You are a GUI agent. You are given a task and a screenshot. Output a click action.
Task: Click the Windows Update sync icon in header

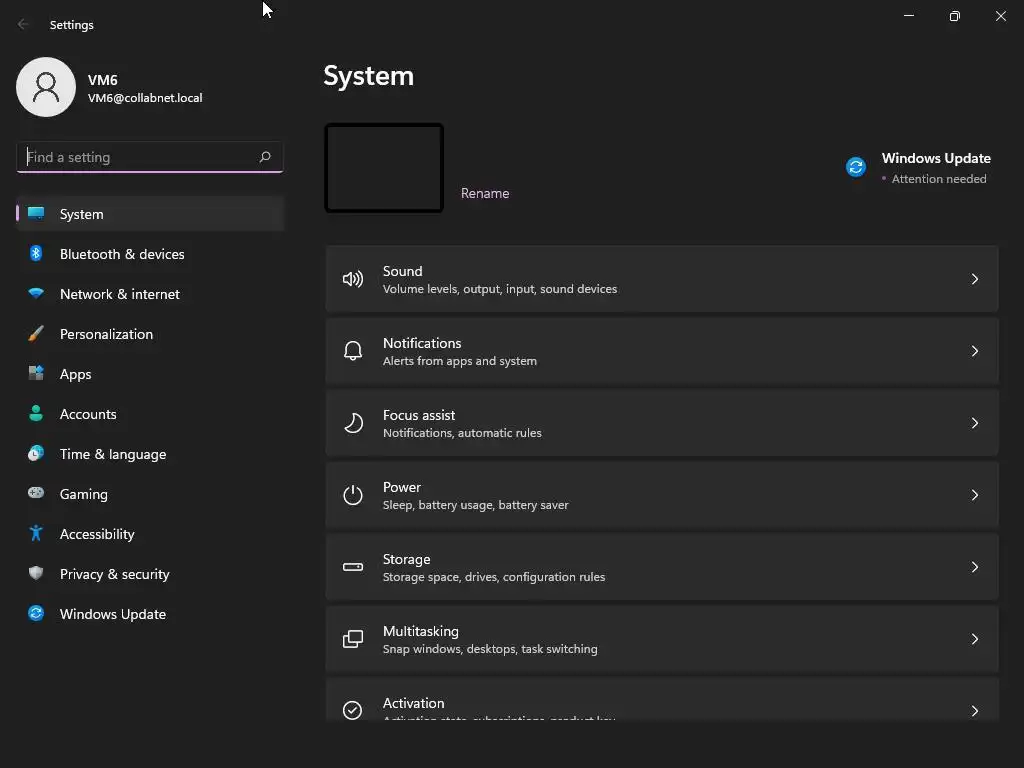point(856,167)
